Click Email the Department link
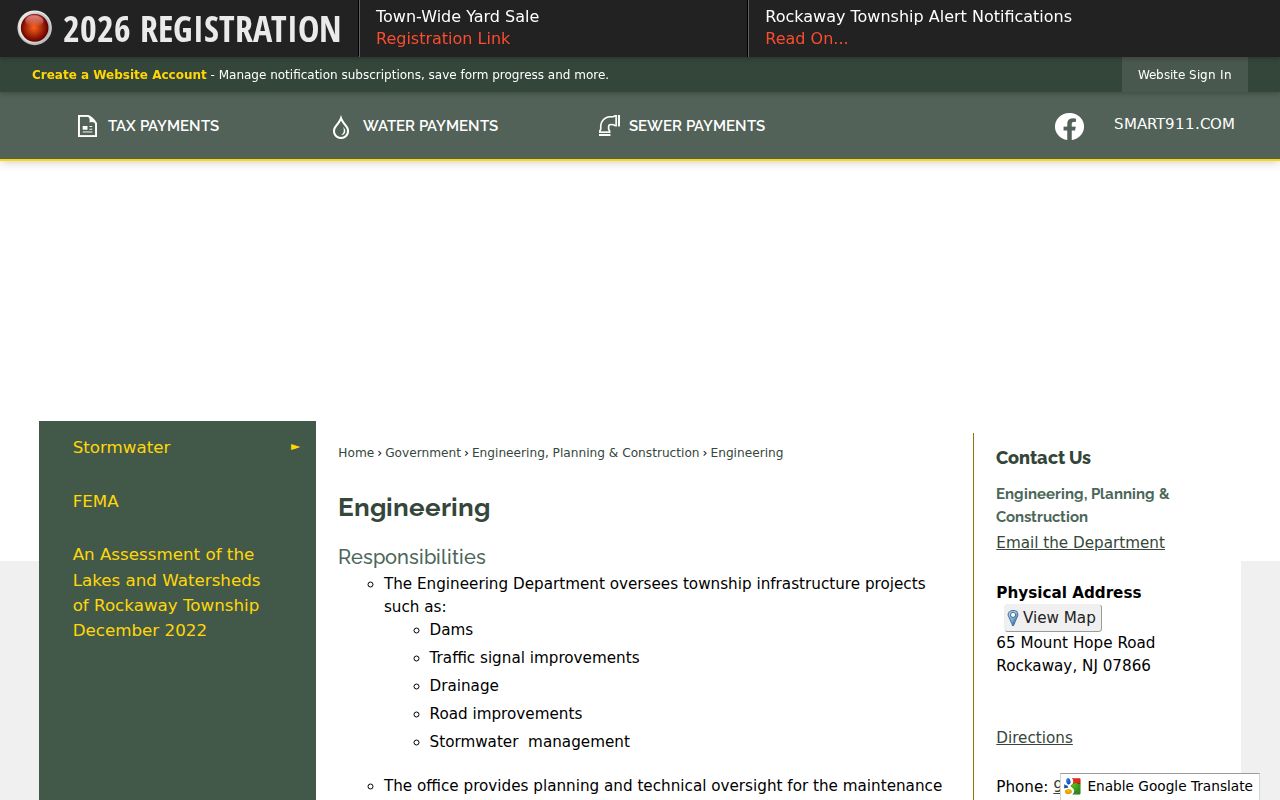1280x800 pixels. (1080, 542)
